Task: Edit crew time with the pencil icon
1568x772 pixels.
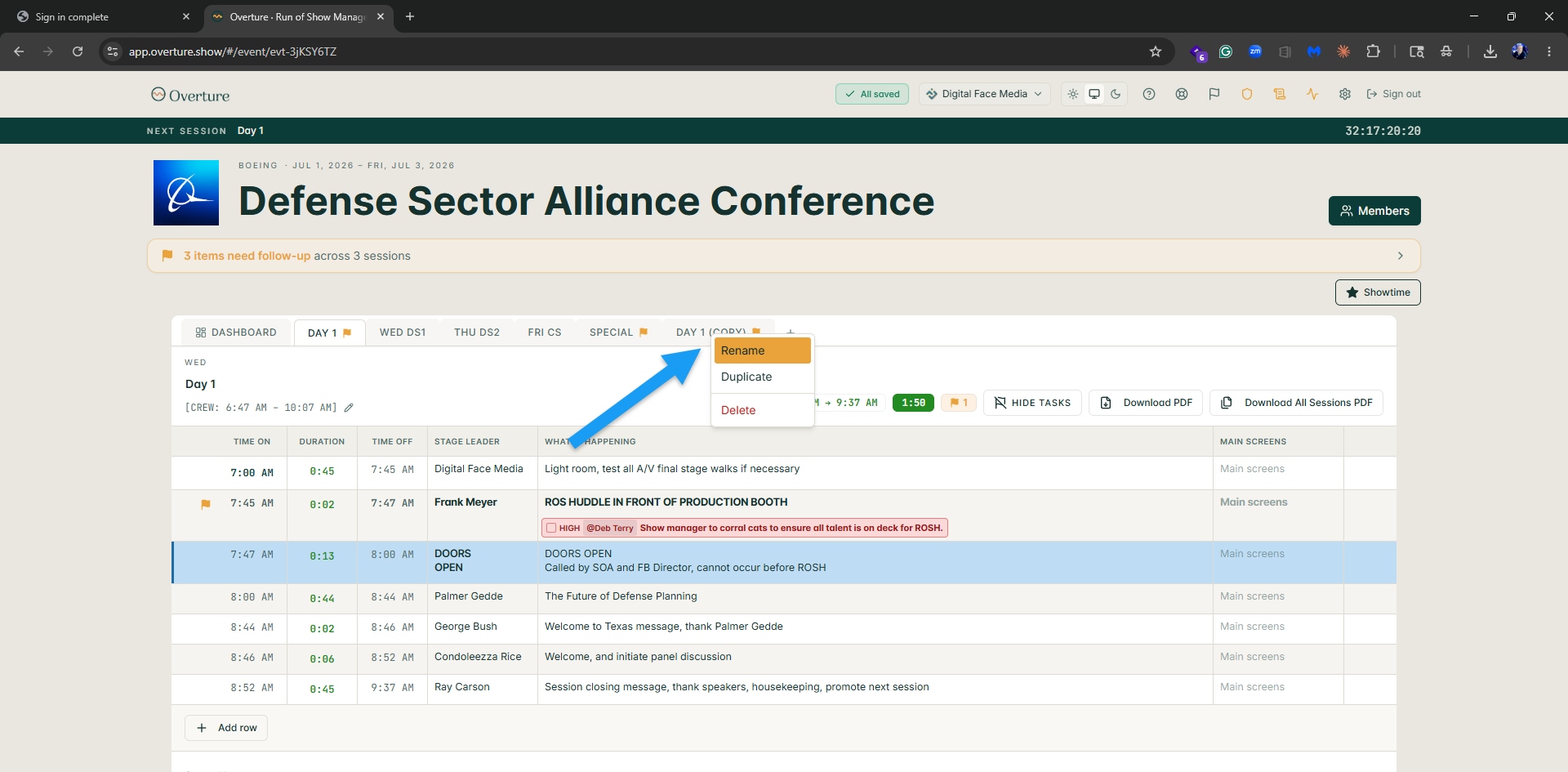Action: [349, 408]
